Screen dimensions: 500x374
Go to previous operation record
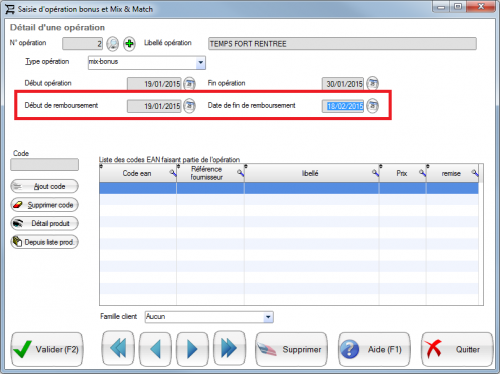tap(155, 349)
